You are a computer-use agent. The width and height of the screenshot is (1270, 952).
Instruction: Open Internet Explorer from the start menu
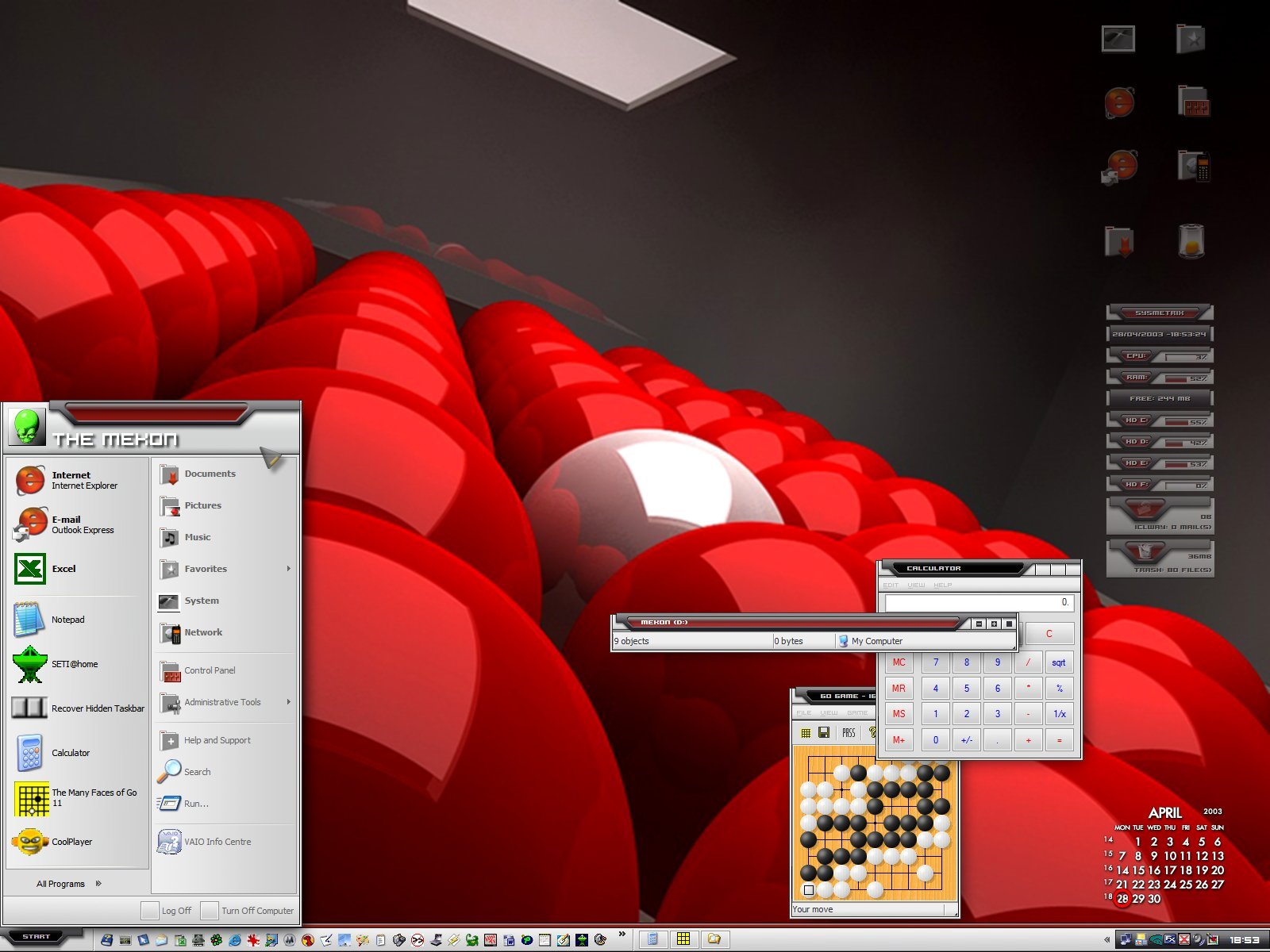point(78,480)
